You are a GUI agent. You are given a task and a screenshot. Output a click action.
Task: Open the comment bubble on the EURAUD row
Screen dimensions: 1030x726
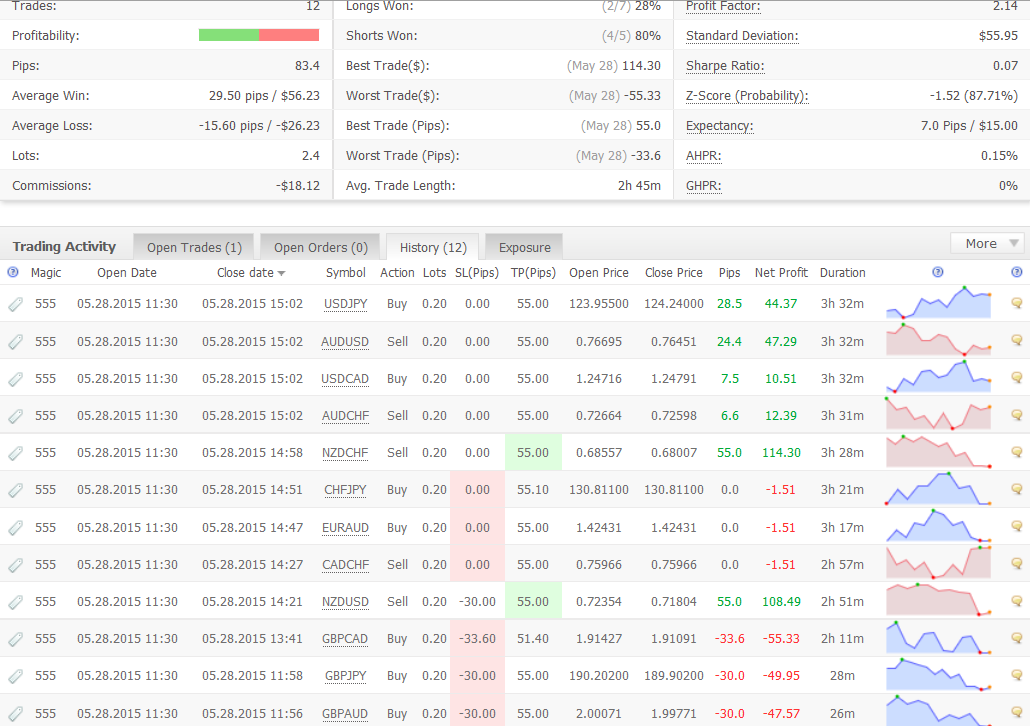coord(1016,526)
